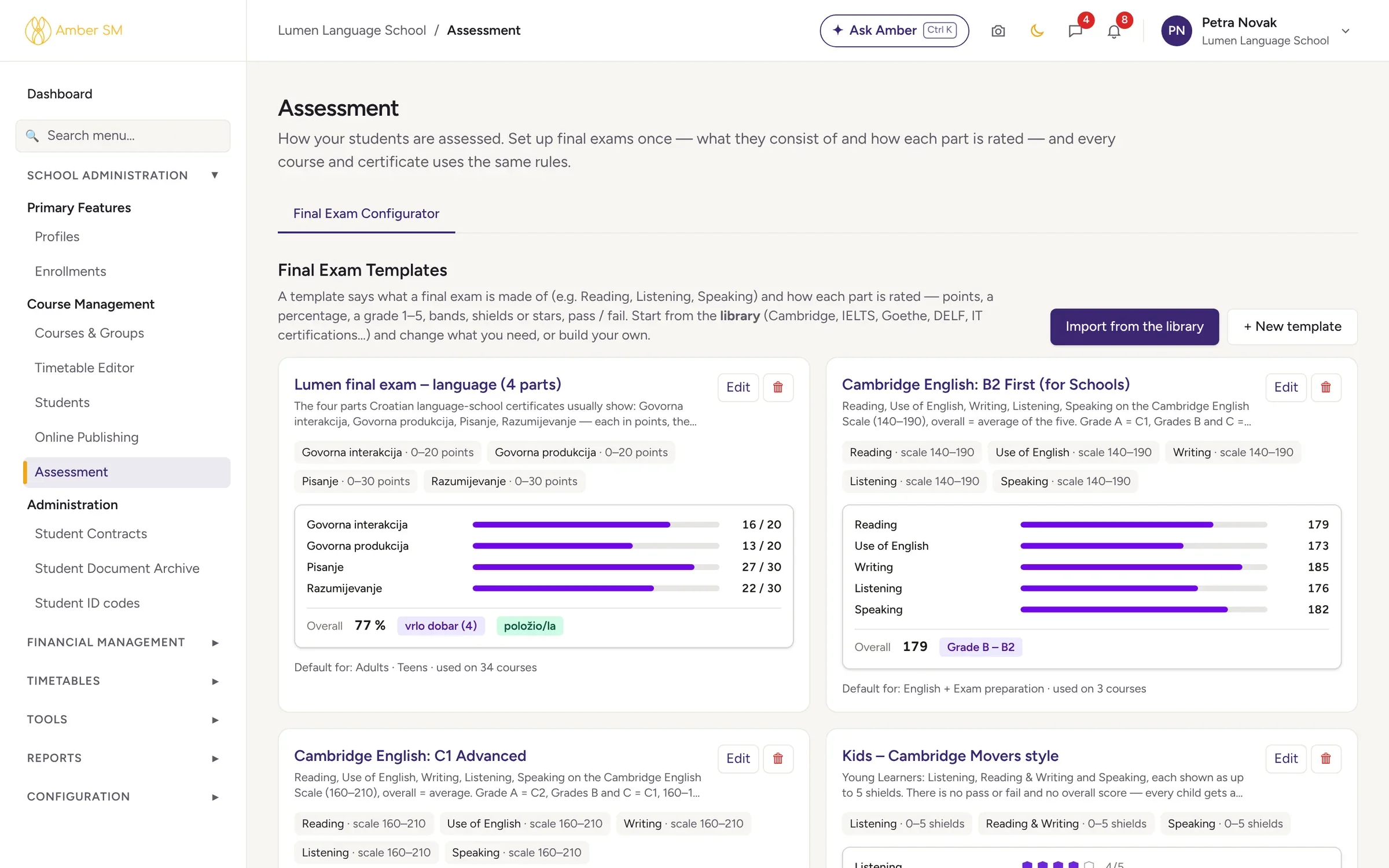The image size is (1389, 868).
Task: Expand the Reports section
Action: (x=123, y=758)
